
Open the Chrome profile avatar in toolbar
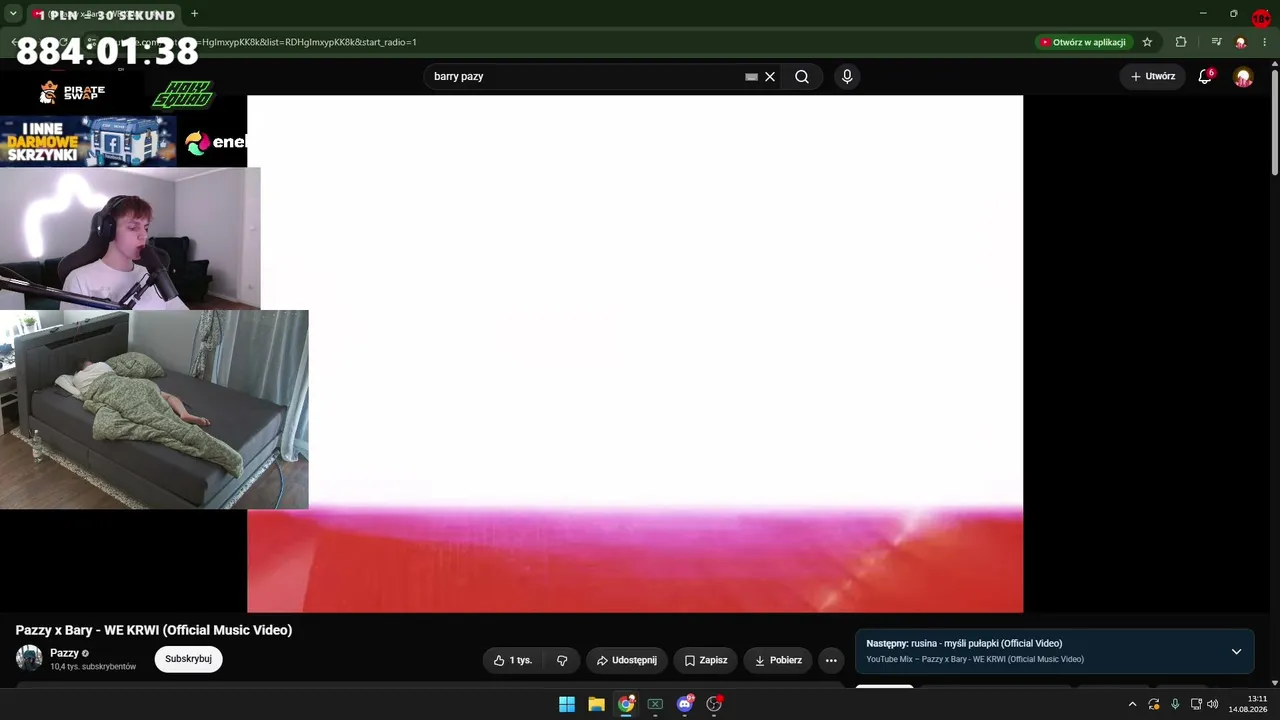point(1241,42)
